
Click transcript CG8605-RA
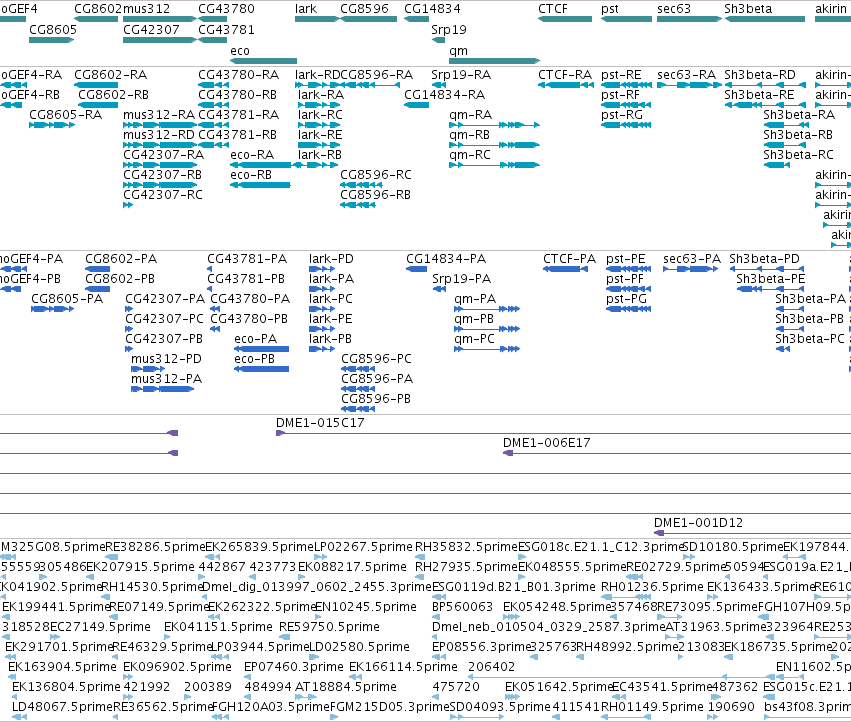coord(52,125)
